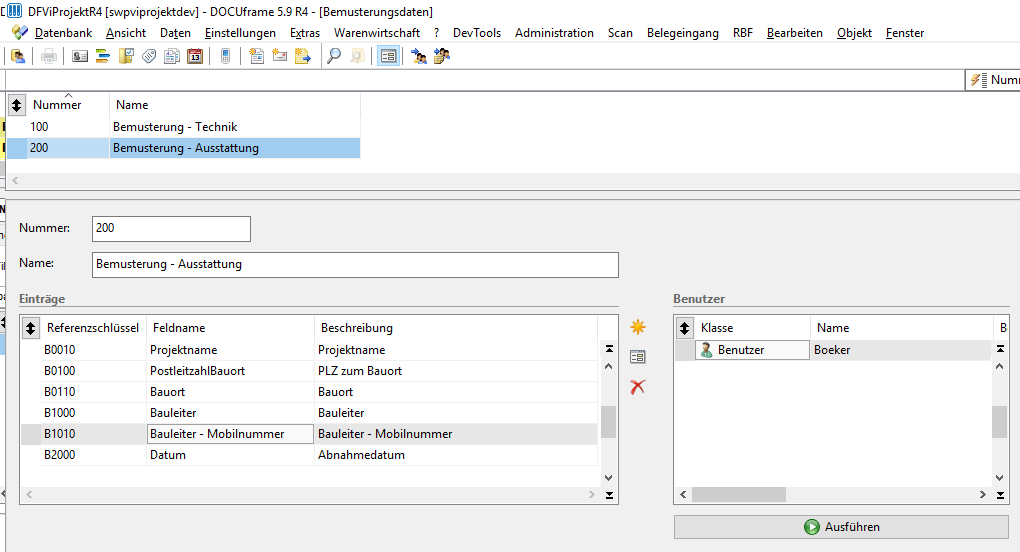The image size is (1020, 552).
Task: Toggle the form view toolbar button
Action: click(x=388, y=57)
